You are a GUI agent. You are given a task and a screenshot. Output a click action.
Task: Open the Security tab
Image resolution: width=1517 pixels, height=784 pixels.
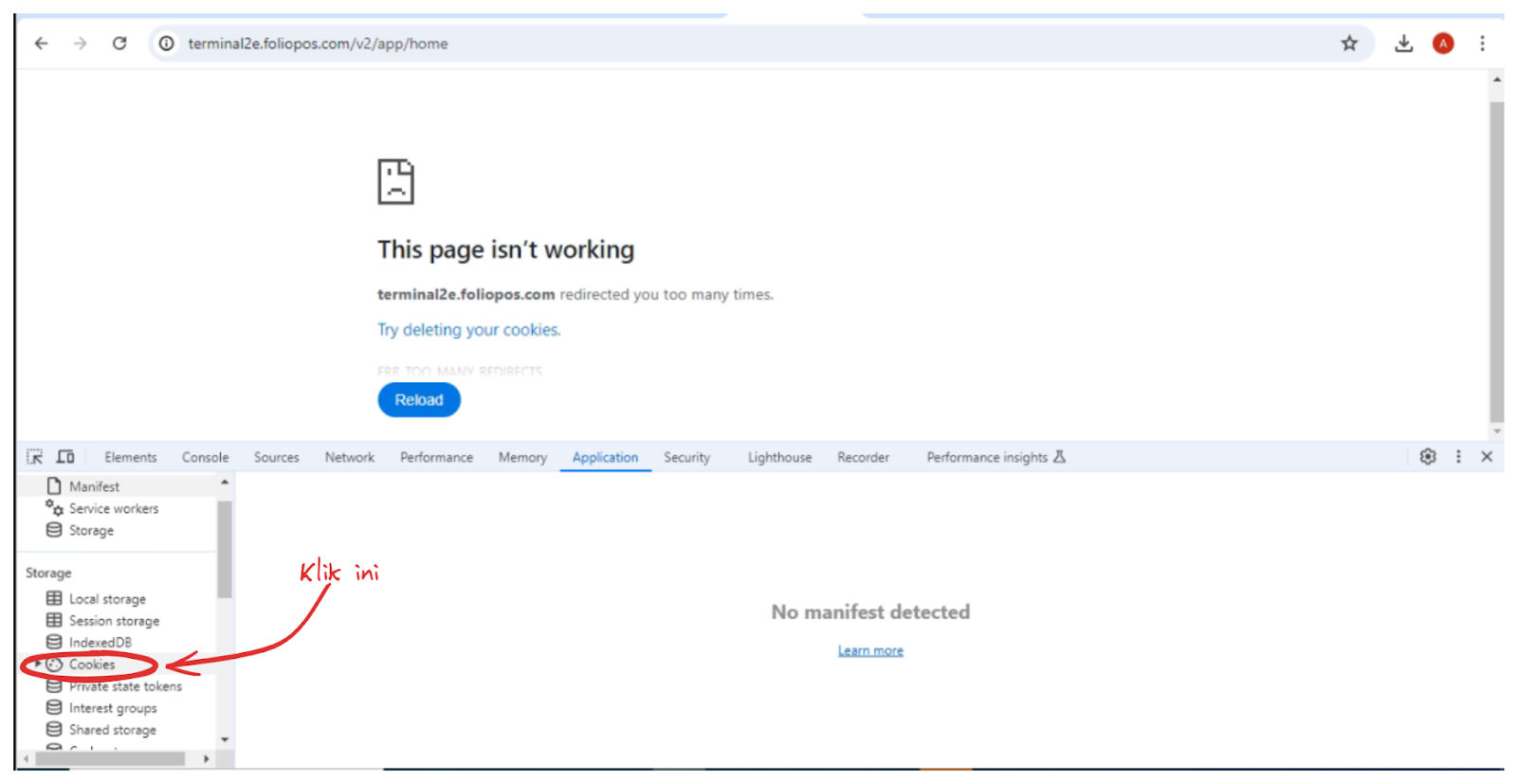point(686,457)
